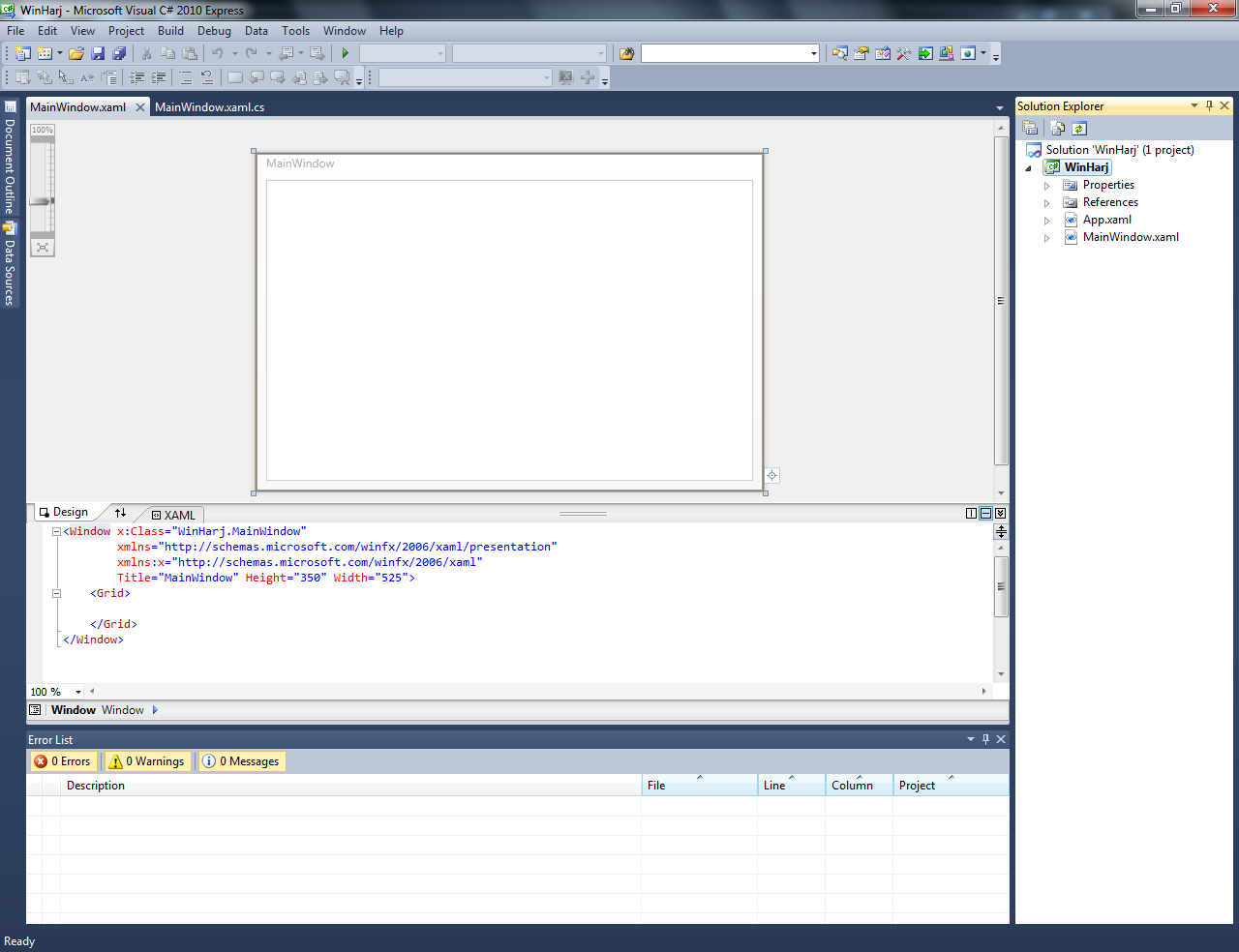Click Show All Files icon in Solution Explorer
The width and height of the screenshot is (1239, 952).
click(x=1057, y=128)
